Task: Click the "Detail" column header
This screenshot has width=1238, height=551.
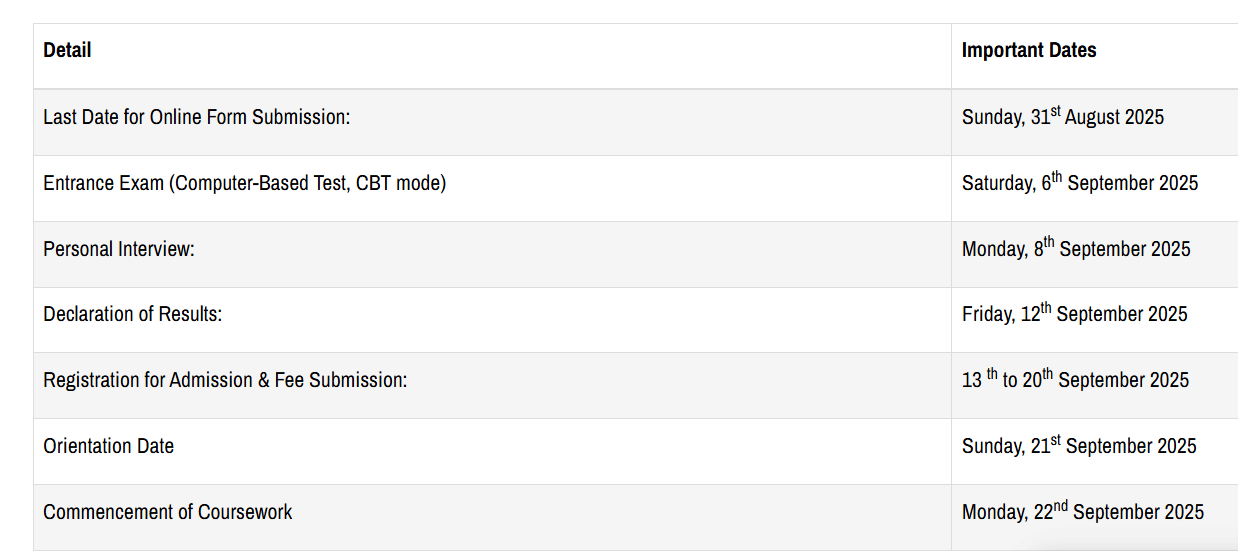Action: tap(67, 50)
